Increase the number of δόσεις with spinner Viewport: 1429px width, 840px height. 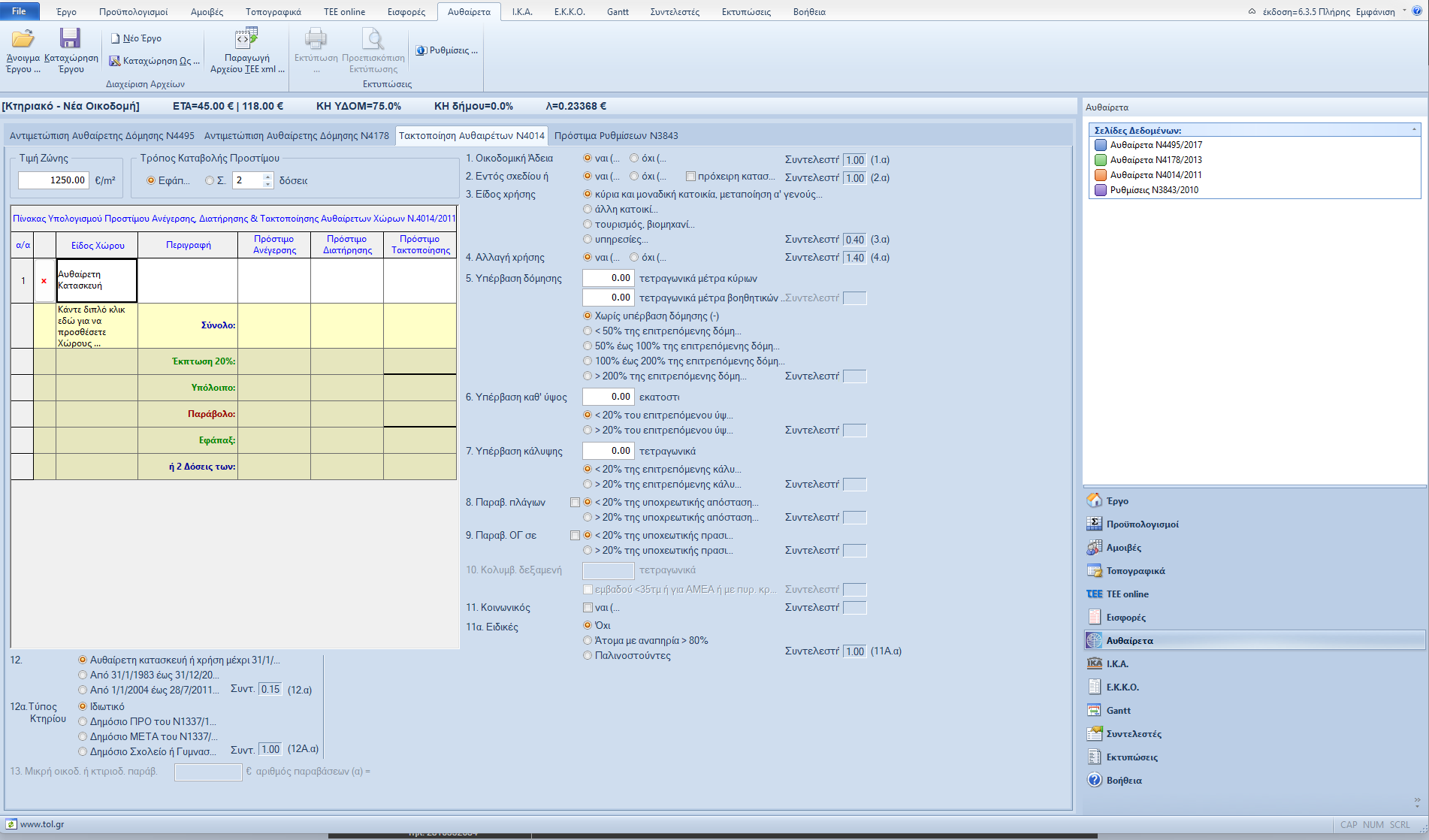point(267,177)
